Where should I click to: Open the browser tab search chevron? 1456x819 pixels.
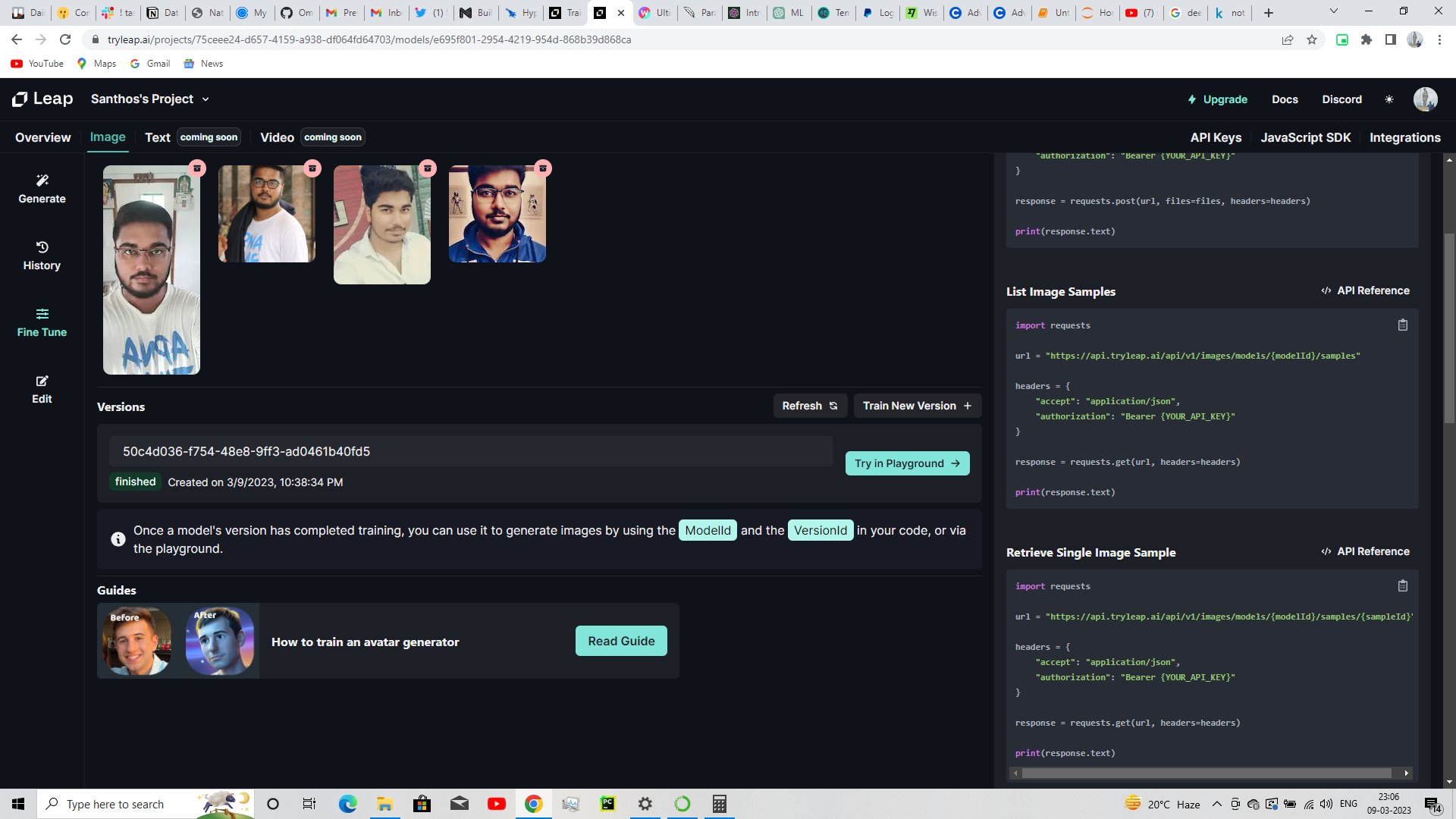[1334, 11]
